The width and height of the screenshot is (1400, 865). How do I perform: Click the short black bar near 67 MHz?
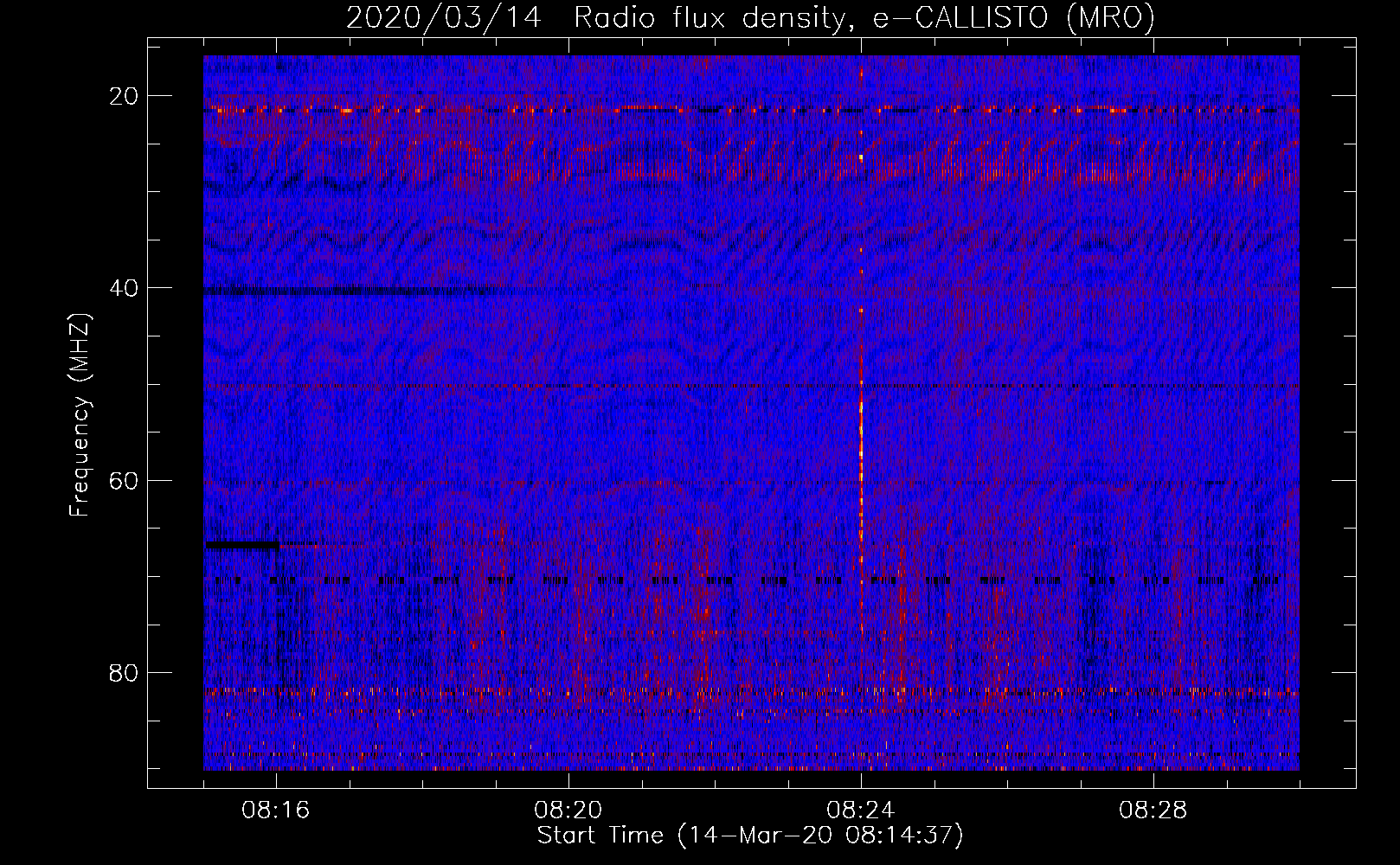click(242, 545)
